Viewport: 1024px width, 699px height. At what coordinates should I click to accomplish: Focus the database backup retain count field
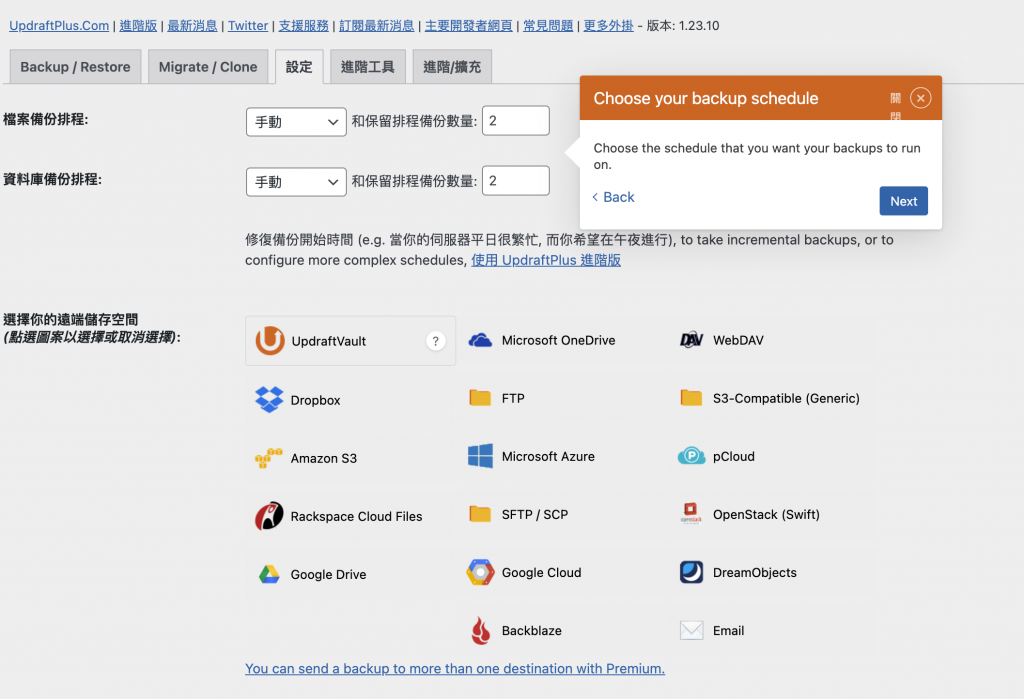click(515, 181)
